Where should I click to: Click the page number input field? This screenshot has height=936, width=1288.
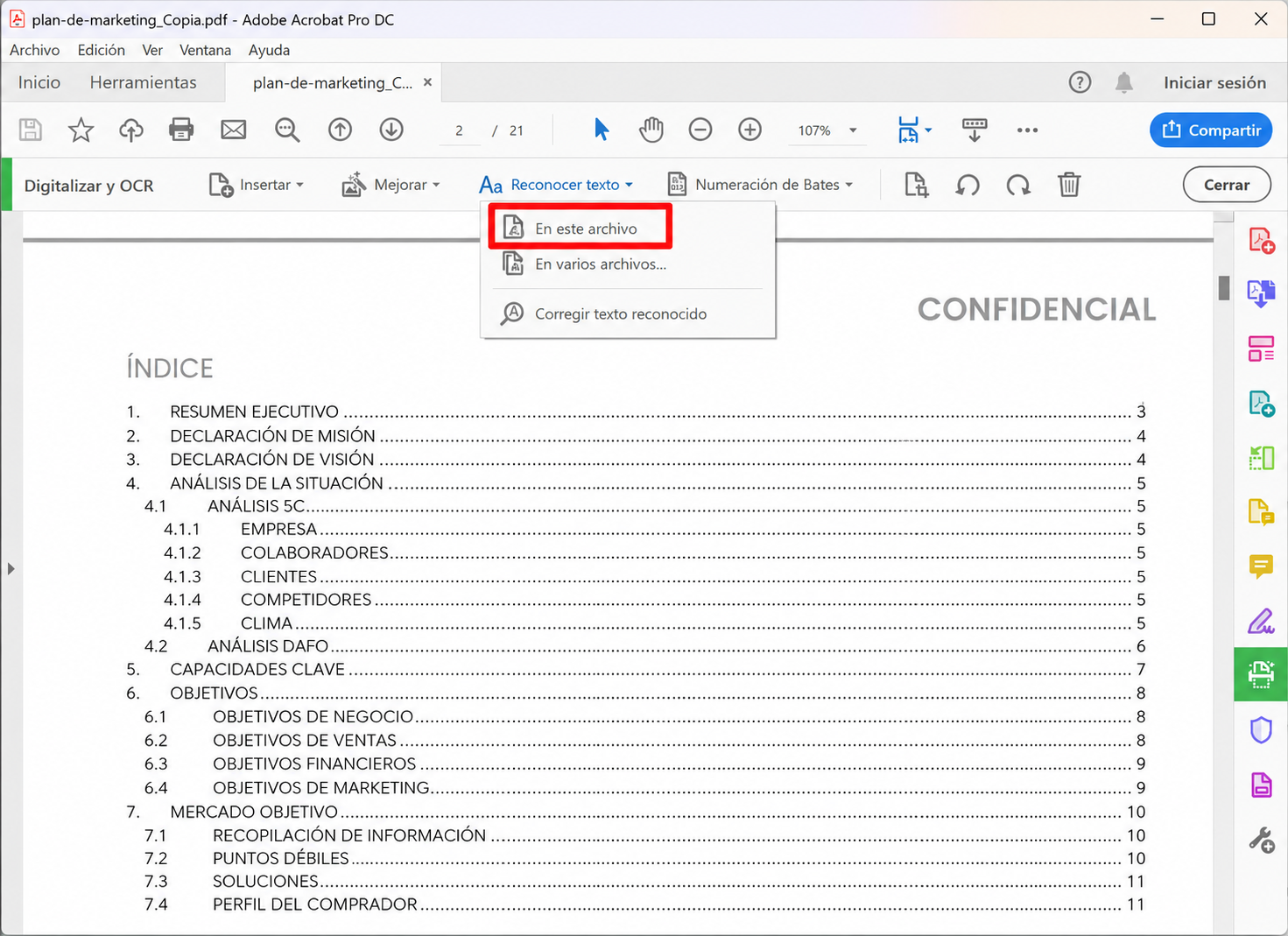pyautogui.click(x=460, y=130)
